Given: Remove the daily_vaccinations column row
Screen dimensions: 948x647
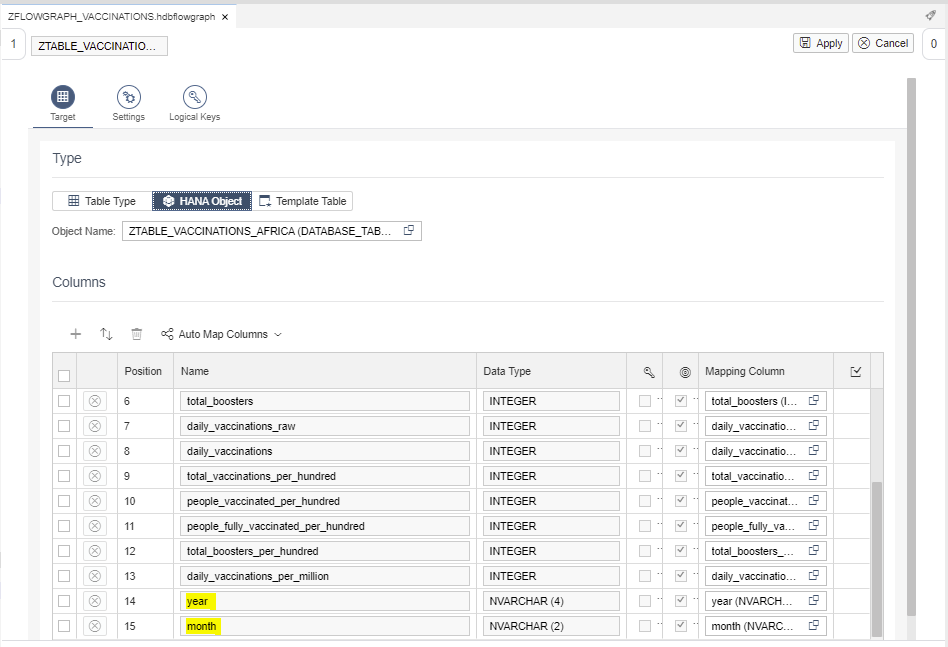Looking at the screenshot, I should 95,451.
